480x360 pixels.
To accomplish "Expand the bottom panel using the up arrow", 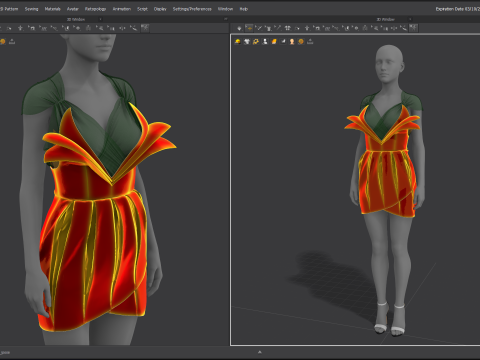I will [x=260, y=352].
